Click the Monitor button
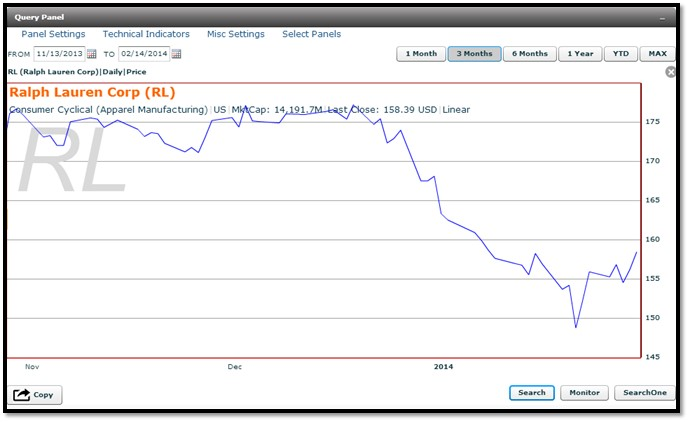Viewport: 689px width, 422px height. [x=584, y=393]
